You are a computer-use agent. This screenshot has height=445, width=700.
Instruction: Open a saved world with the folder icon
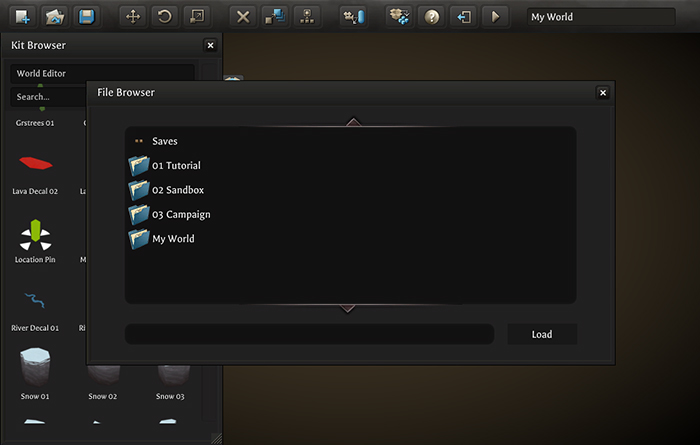point(54,17)
